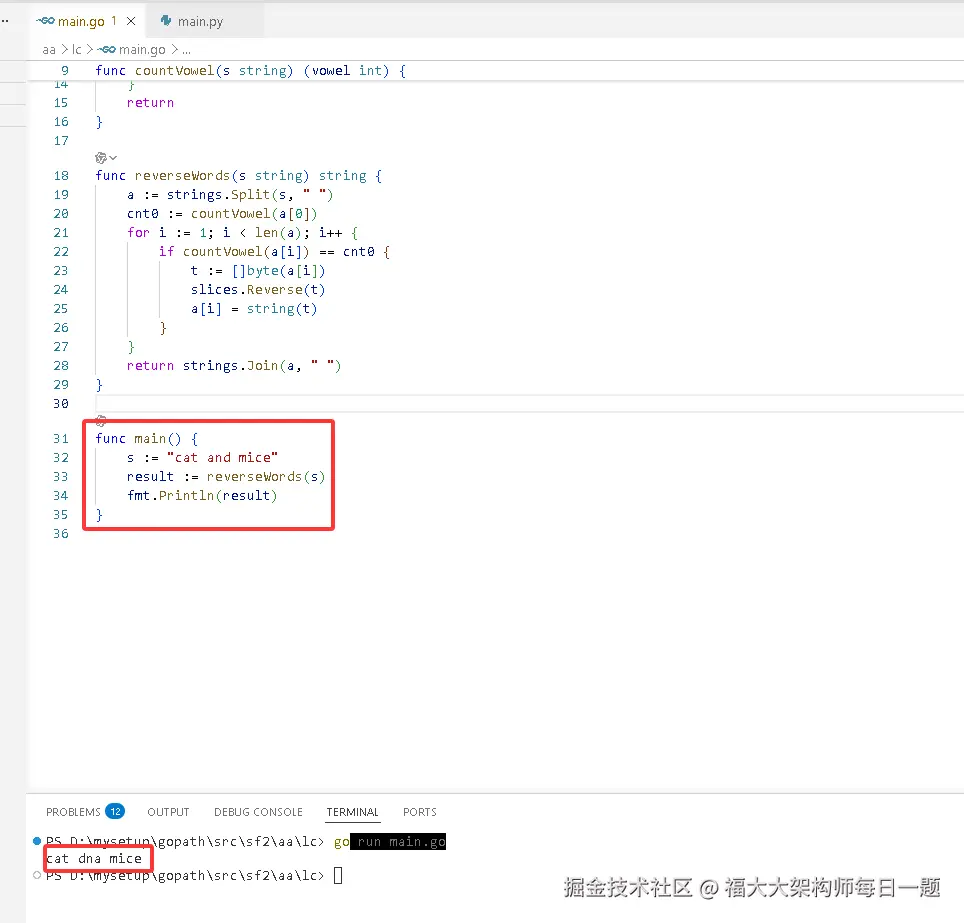Open the code lens icon above func main
Screen dimensions: 964x923
coord(101,421)
